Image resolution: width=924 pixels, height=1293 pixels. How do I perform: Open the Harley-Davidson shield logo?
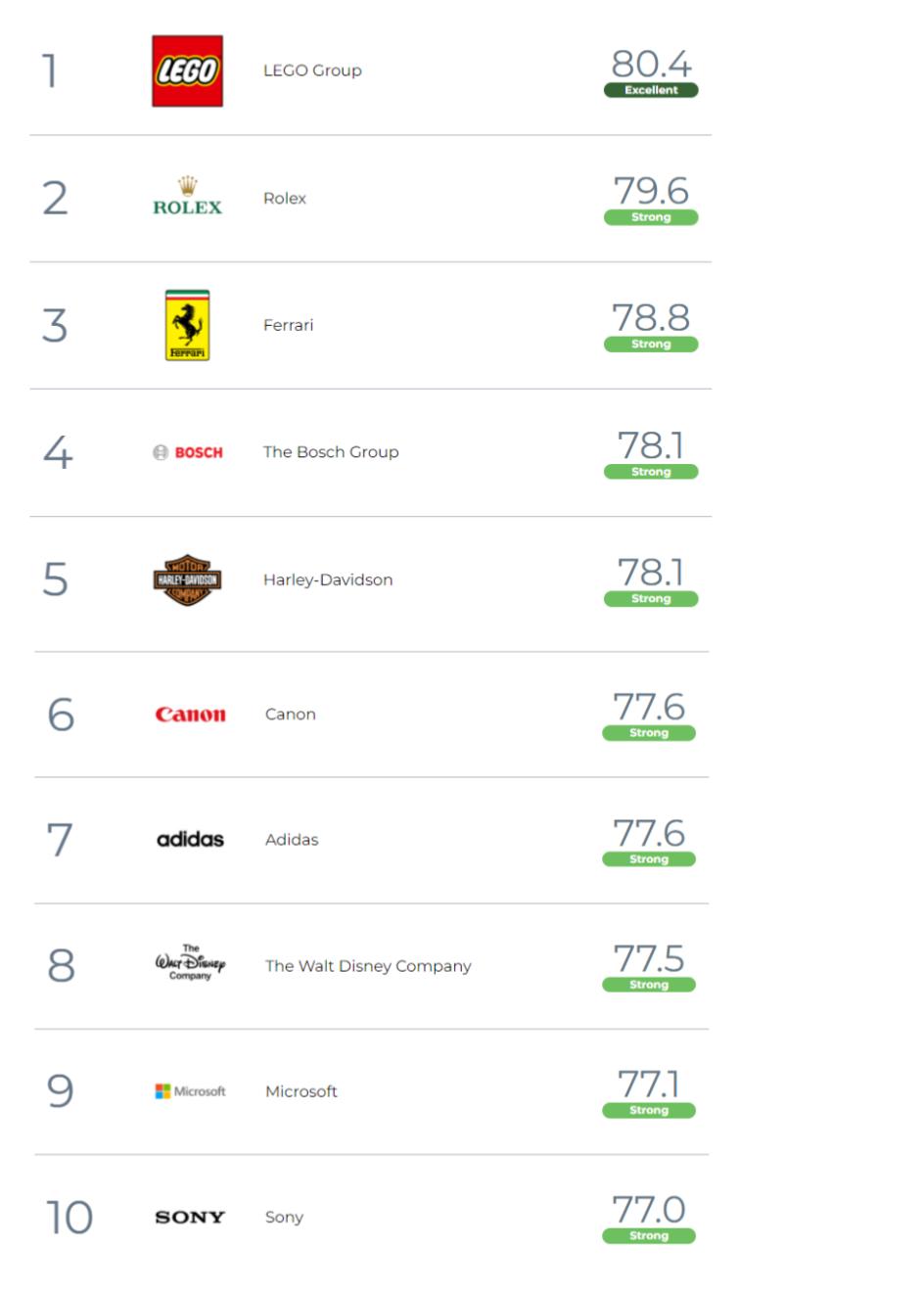187,579
